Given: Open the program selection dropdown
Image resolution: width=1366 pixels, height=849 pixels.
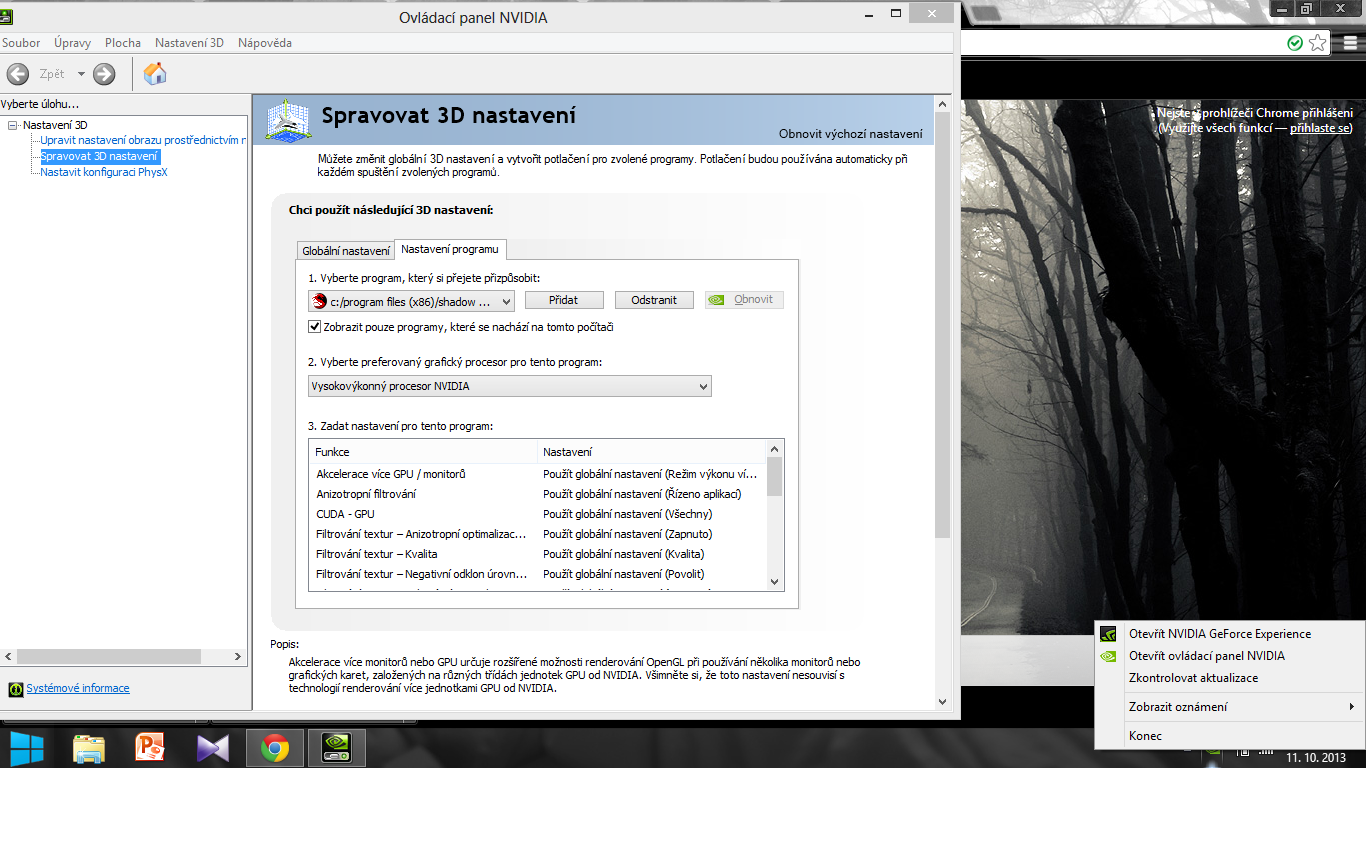Looking at the screenshot, I should coord(411,301).
